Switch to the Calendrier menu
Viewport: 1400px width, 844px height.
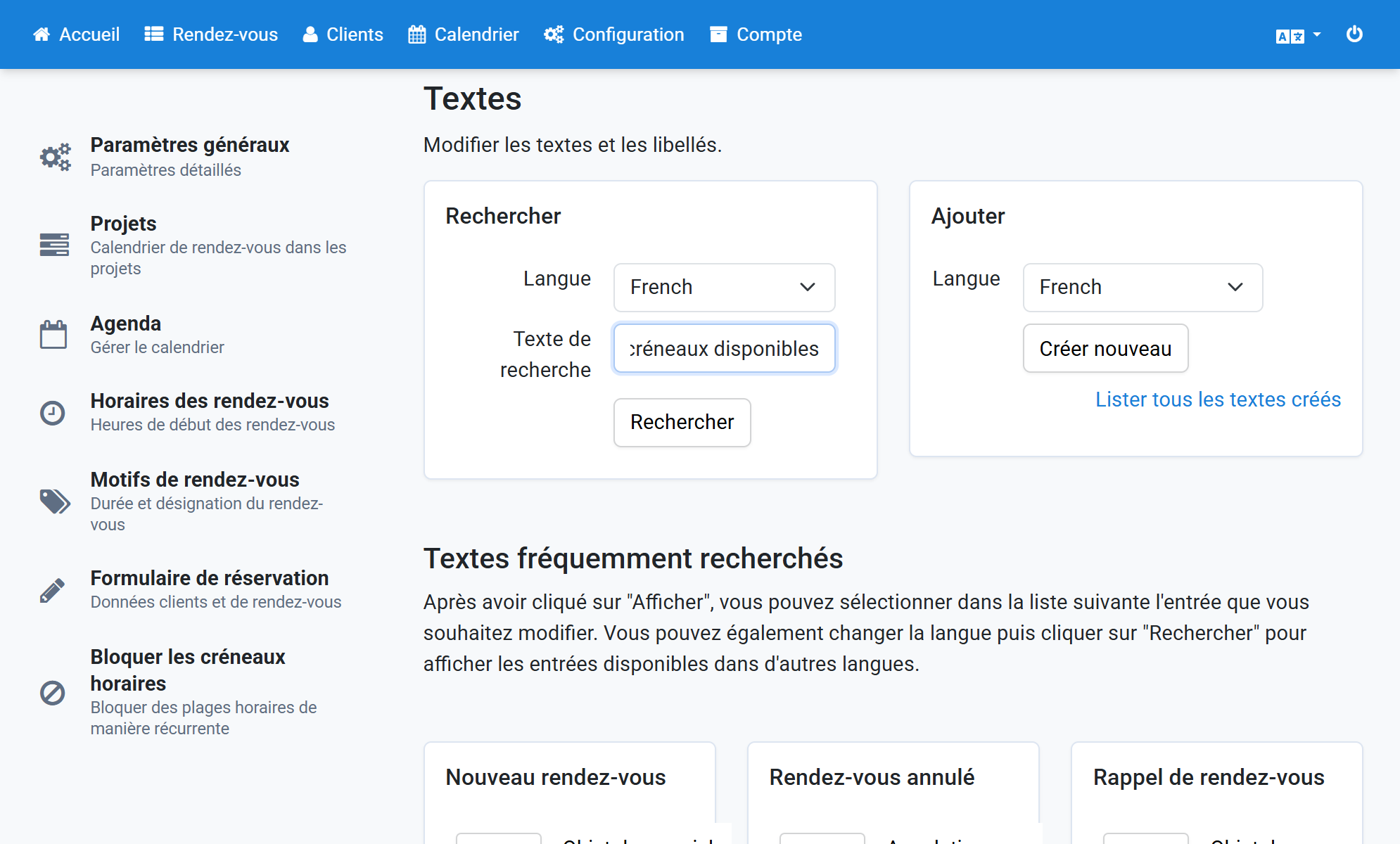[464, 34]
